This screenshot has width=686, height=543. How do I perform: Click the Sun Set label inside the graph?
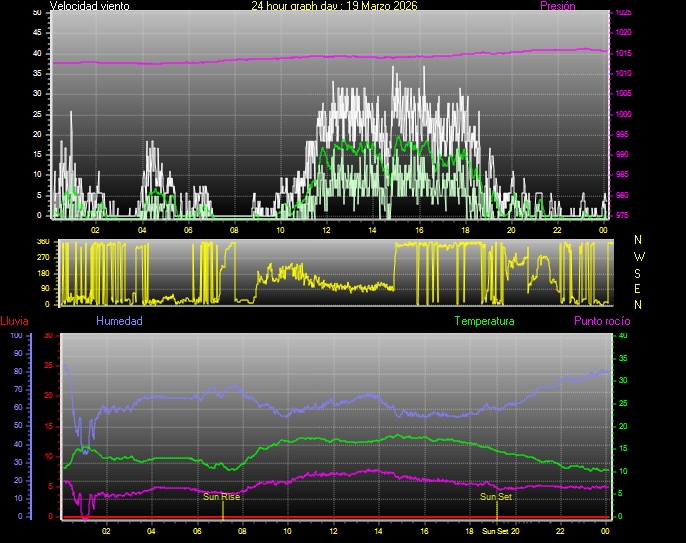pos(496,496)
